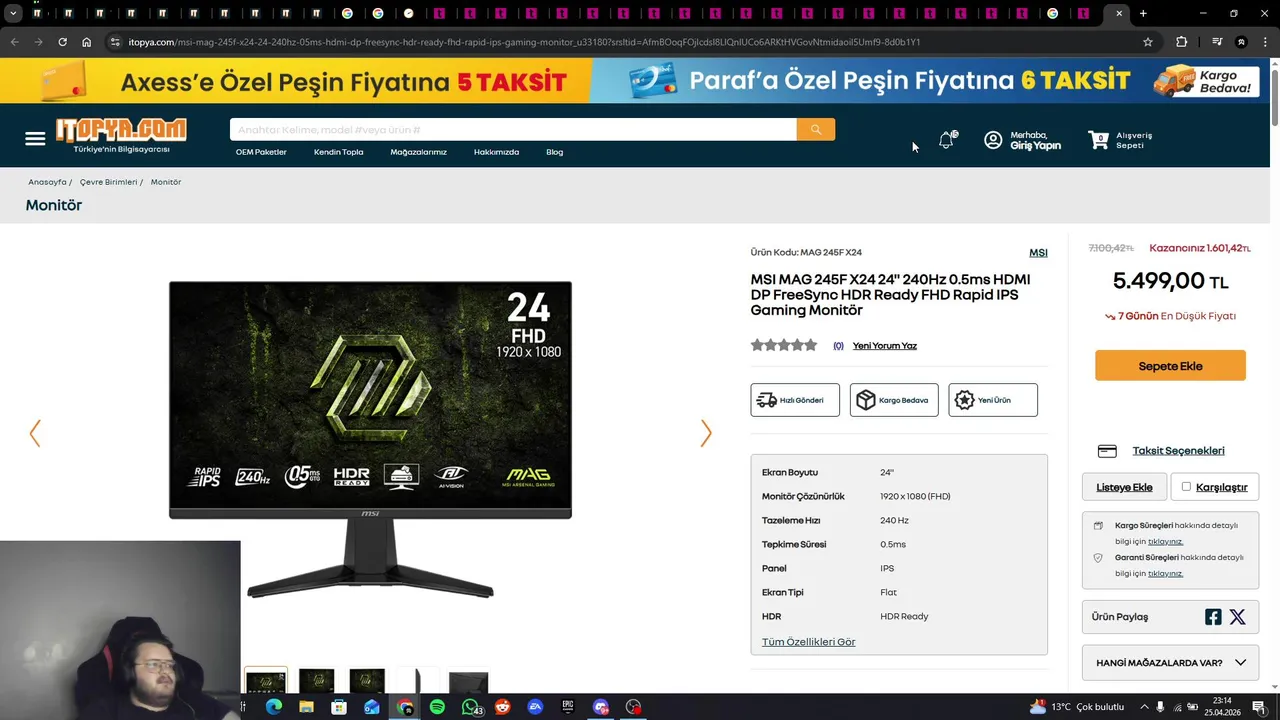Screen dimensions: 1280x720
Task: Click the credit card icon beside Taksit Seçenekleri
Action: (1107, 451)
